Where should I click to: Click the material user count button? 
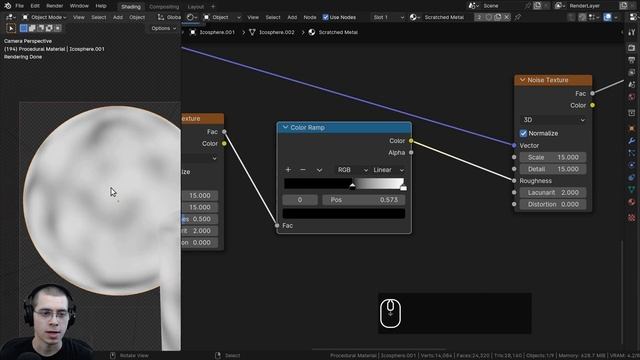pos(479,17)
